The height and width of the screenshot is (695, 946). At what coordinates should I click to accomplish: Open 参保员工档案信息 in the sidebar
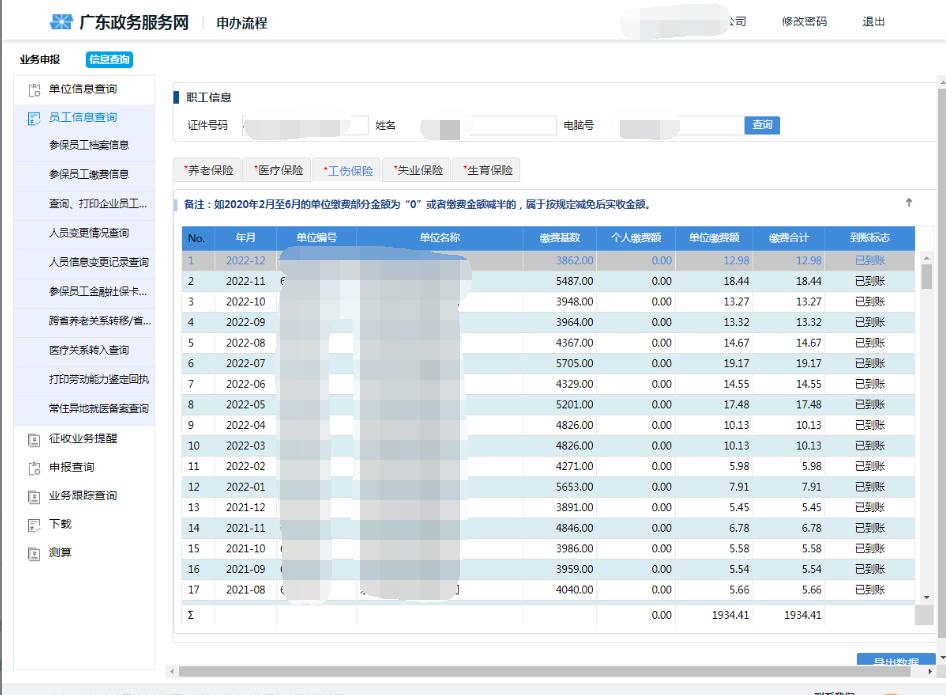pos(89,145)
